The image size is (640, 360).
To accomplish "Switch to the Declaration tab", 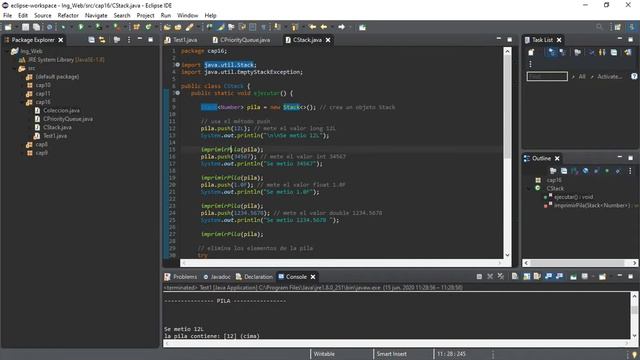I will coord(254,276).
